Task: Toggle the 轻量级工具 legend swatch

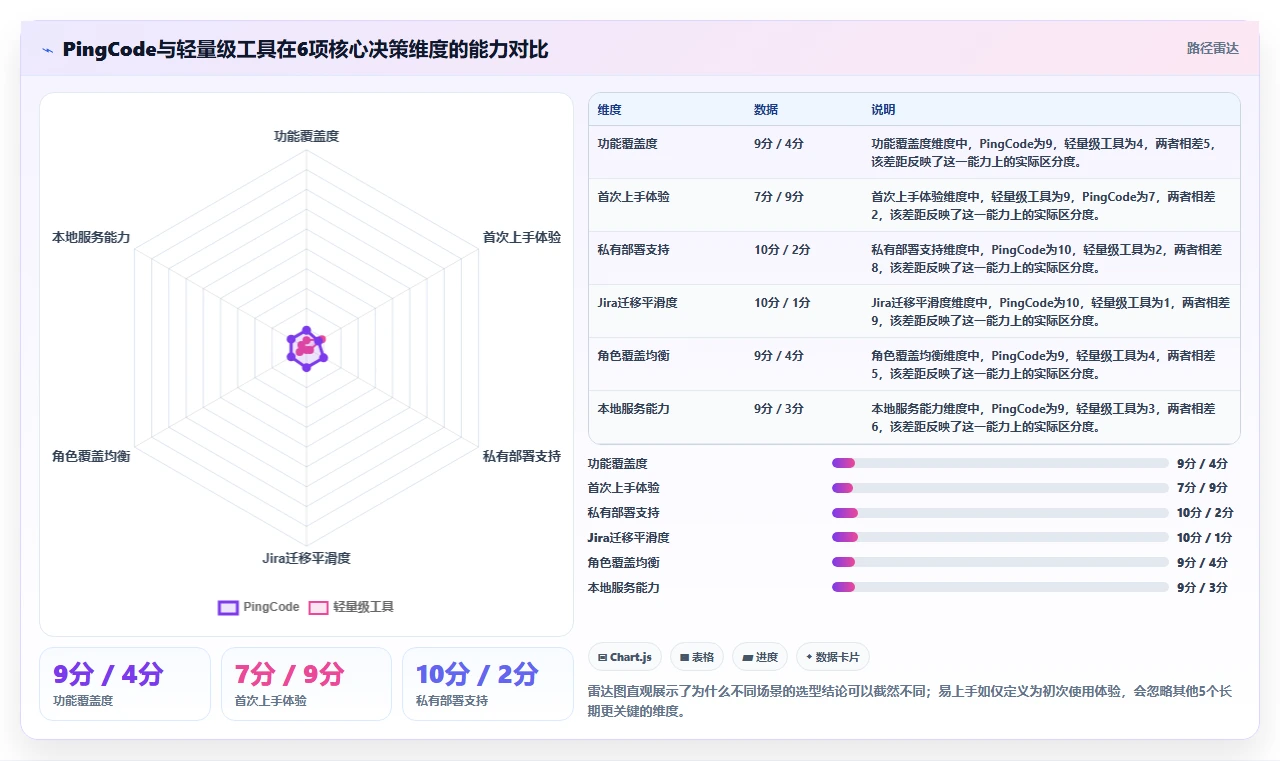Action: pos(318,607)
